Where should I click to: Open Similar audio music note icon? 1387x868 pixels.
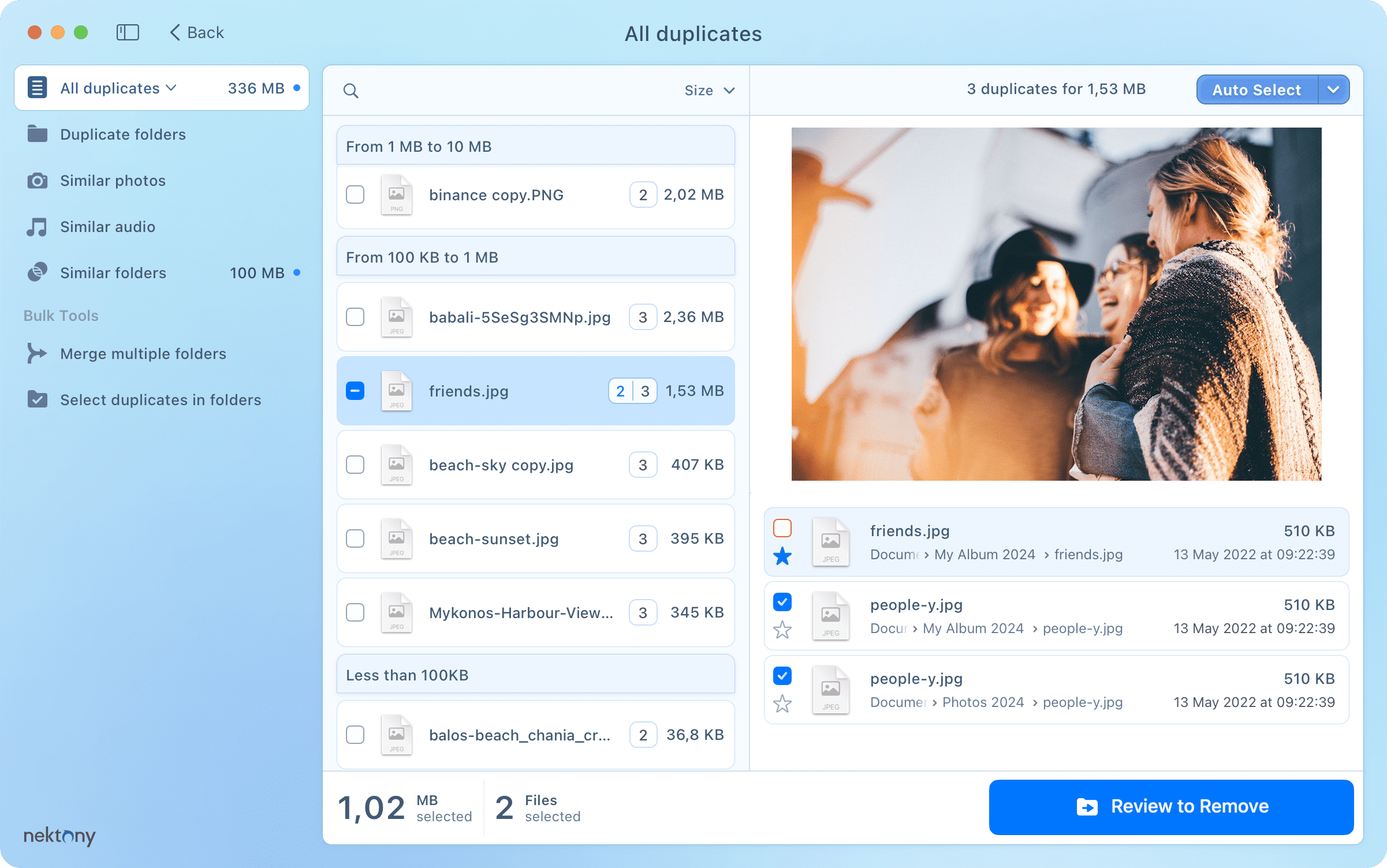[x=38, y=227]
